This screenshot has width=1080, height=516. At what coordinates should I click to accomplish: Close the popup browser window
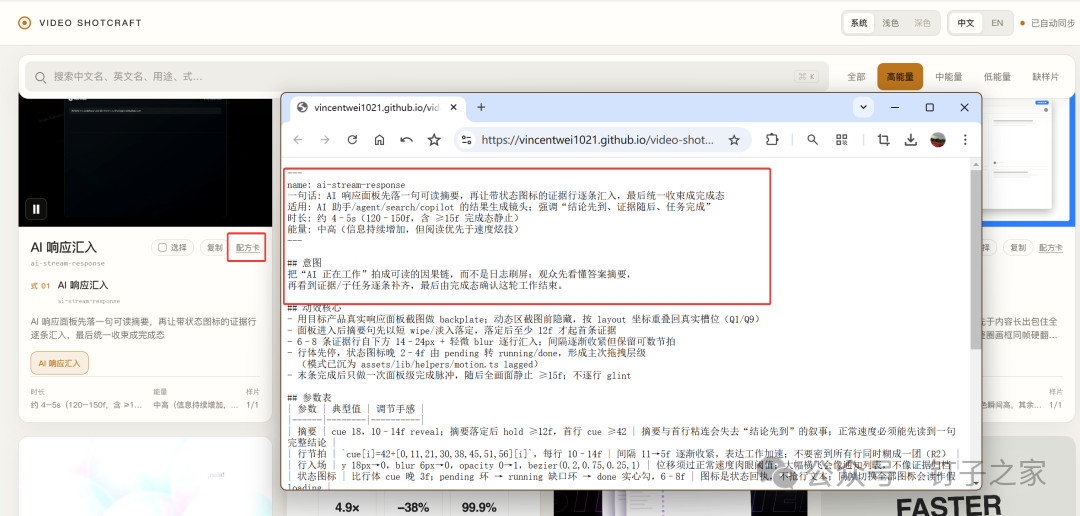pos(964,107)
